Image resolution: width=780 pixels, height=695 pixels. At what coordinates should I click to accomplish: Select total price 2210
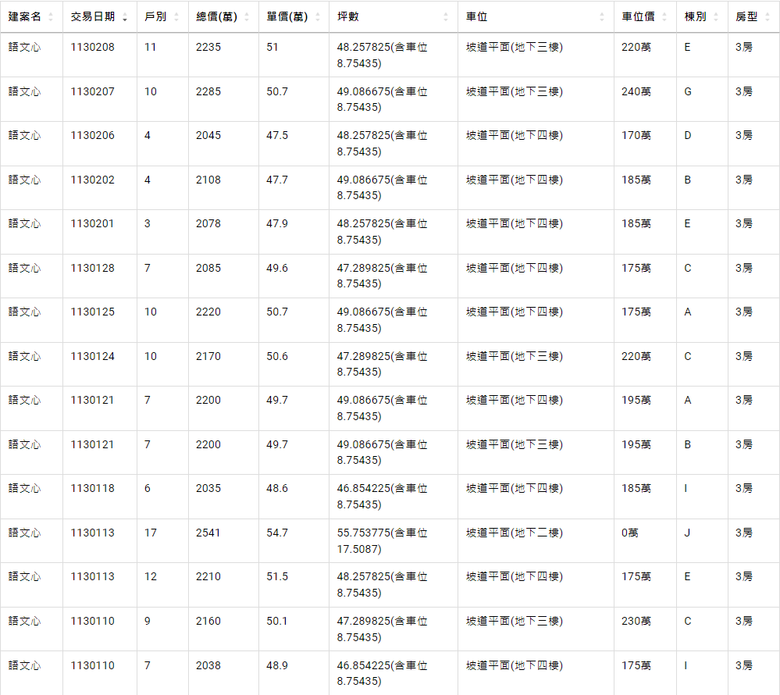208,577
